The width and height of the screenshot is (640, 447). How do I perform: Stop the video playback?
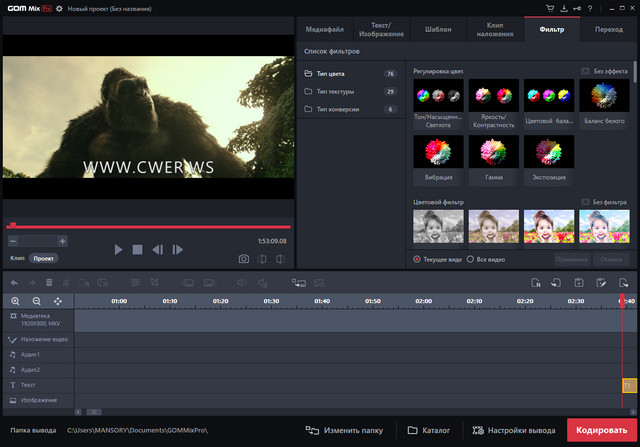pos(138,249)
